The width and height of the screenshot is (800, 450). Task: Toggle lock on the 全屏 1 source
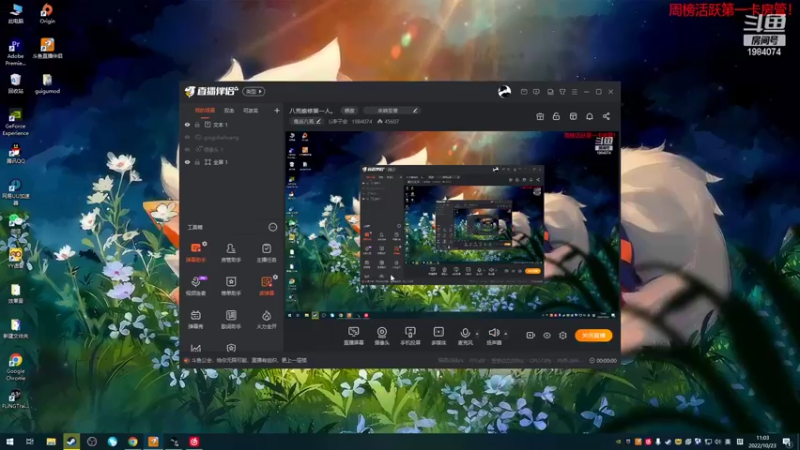197,162
